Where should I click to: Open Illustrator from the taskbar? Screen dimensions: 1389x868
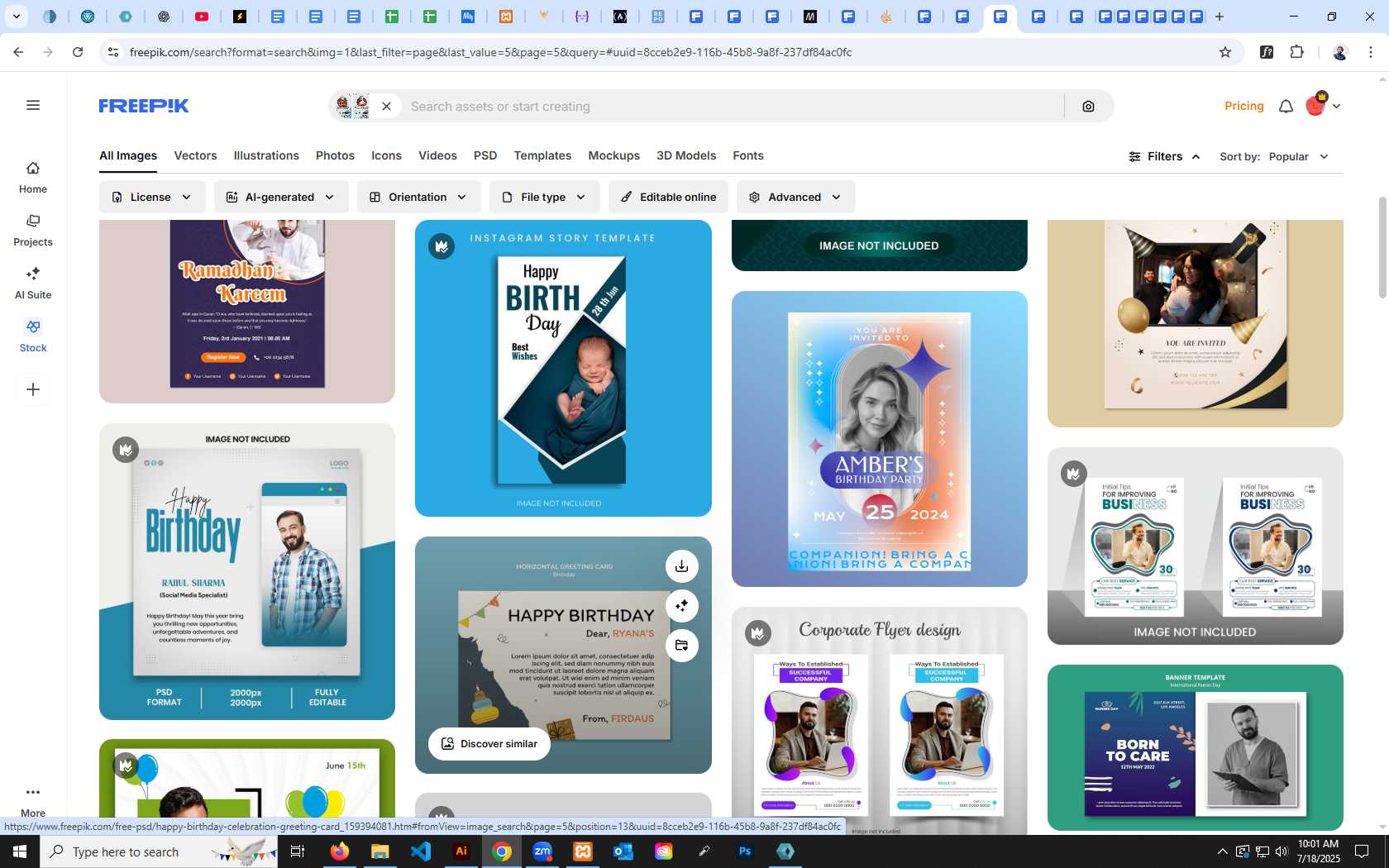point(461,851)
